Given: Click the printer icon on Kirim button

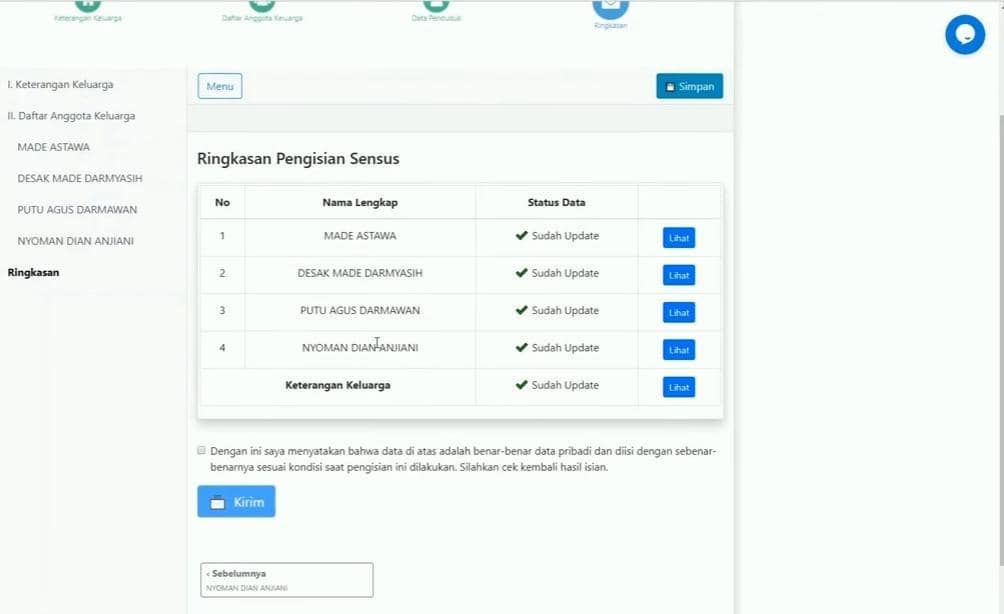Looking at the screenshot, I should pos(215,501).
